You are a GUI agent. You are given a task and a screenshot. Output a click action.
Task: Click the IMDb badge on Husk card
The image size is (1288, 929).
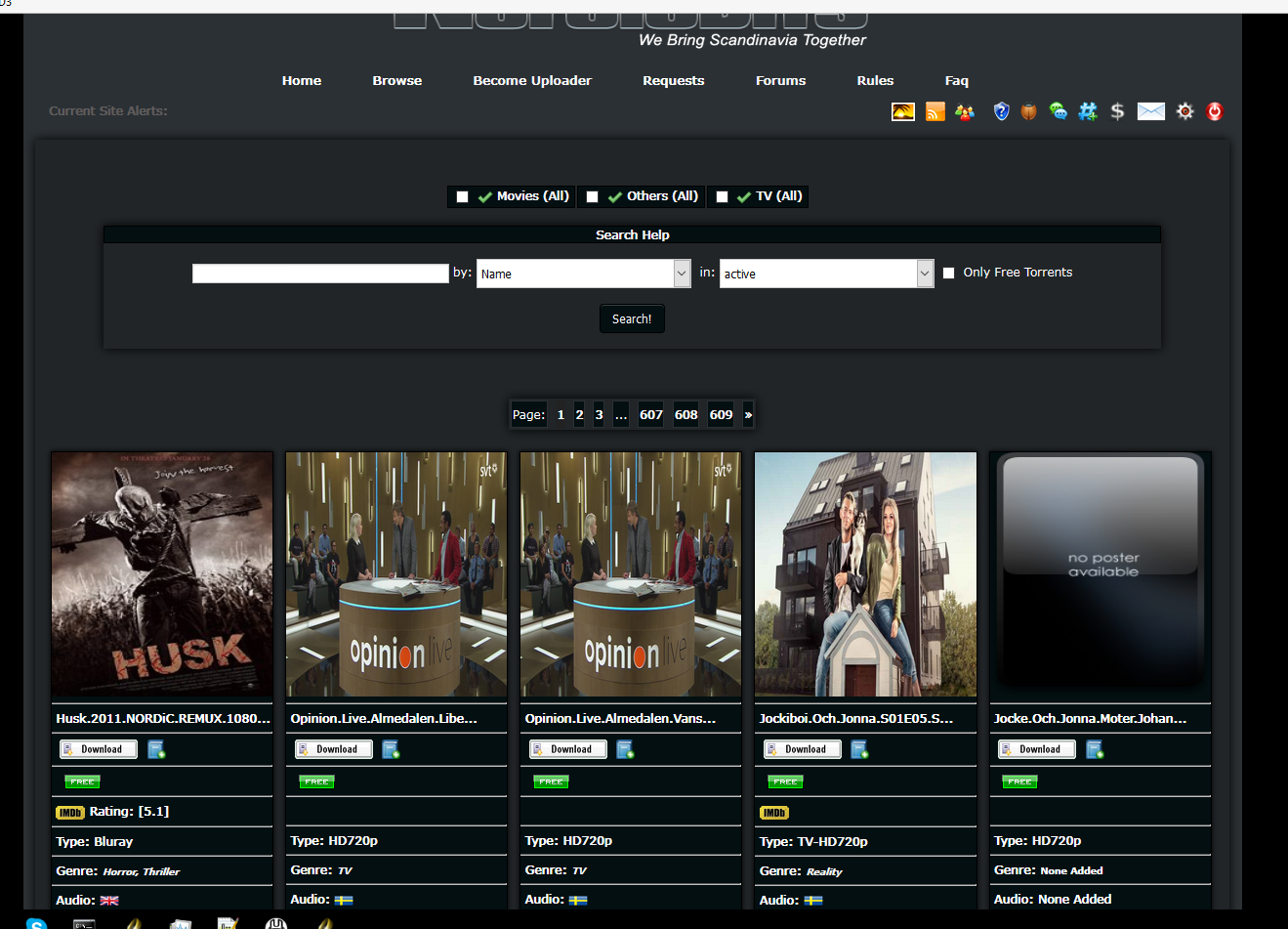[x=70, y=813]
